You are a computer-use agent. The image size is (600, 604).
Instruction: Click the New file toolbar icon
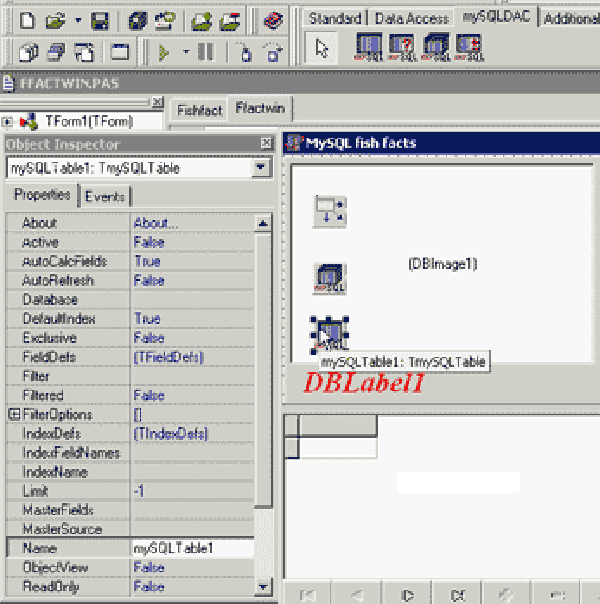click(x=27, y=20)
